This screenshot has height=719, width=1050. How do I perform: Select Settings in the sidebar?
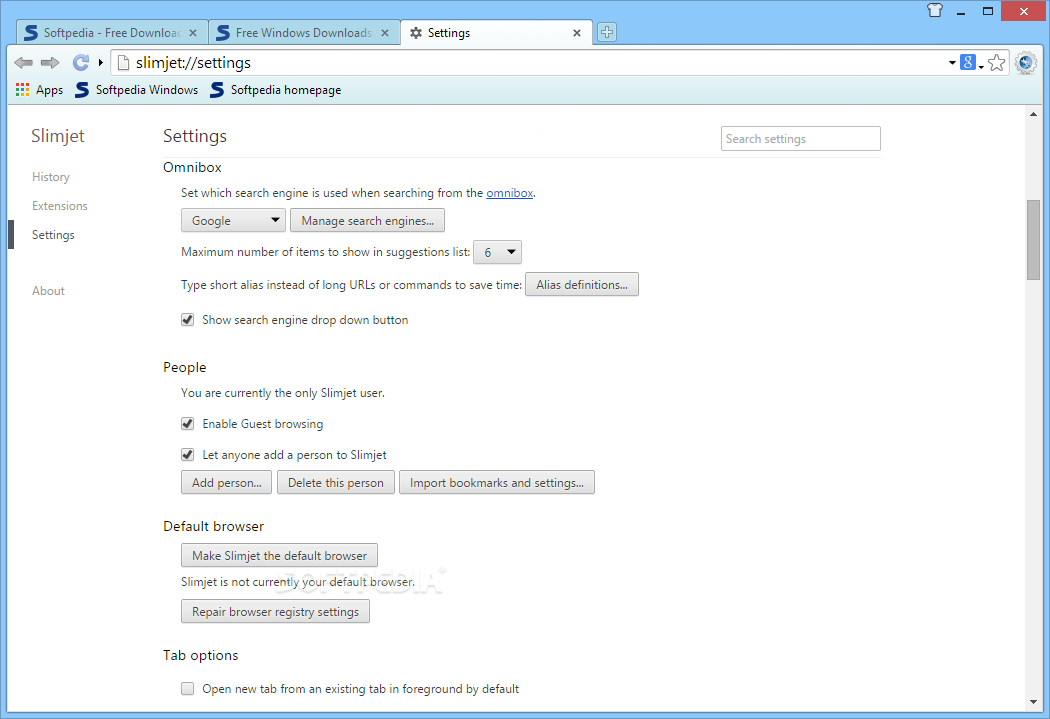click(54, 235)
